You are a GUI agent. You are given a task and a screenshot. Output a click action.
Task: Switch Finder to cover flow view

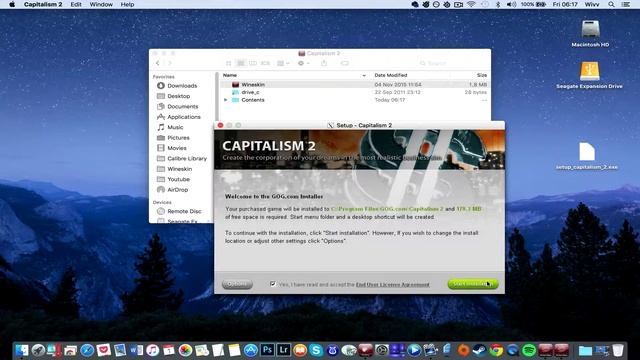click(265, 63)
